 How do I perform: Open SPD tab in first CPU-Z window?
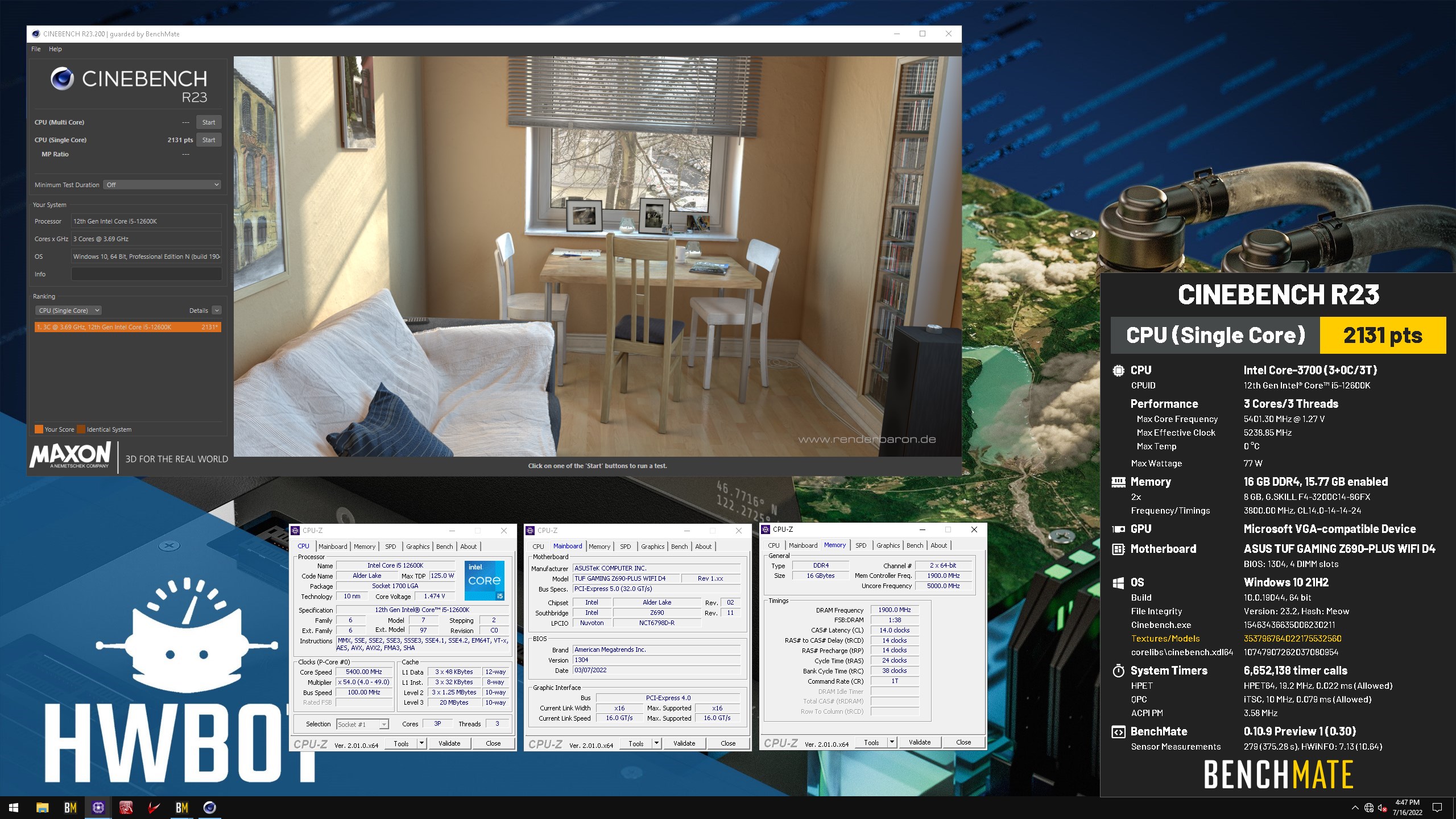pos(391,547)
